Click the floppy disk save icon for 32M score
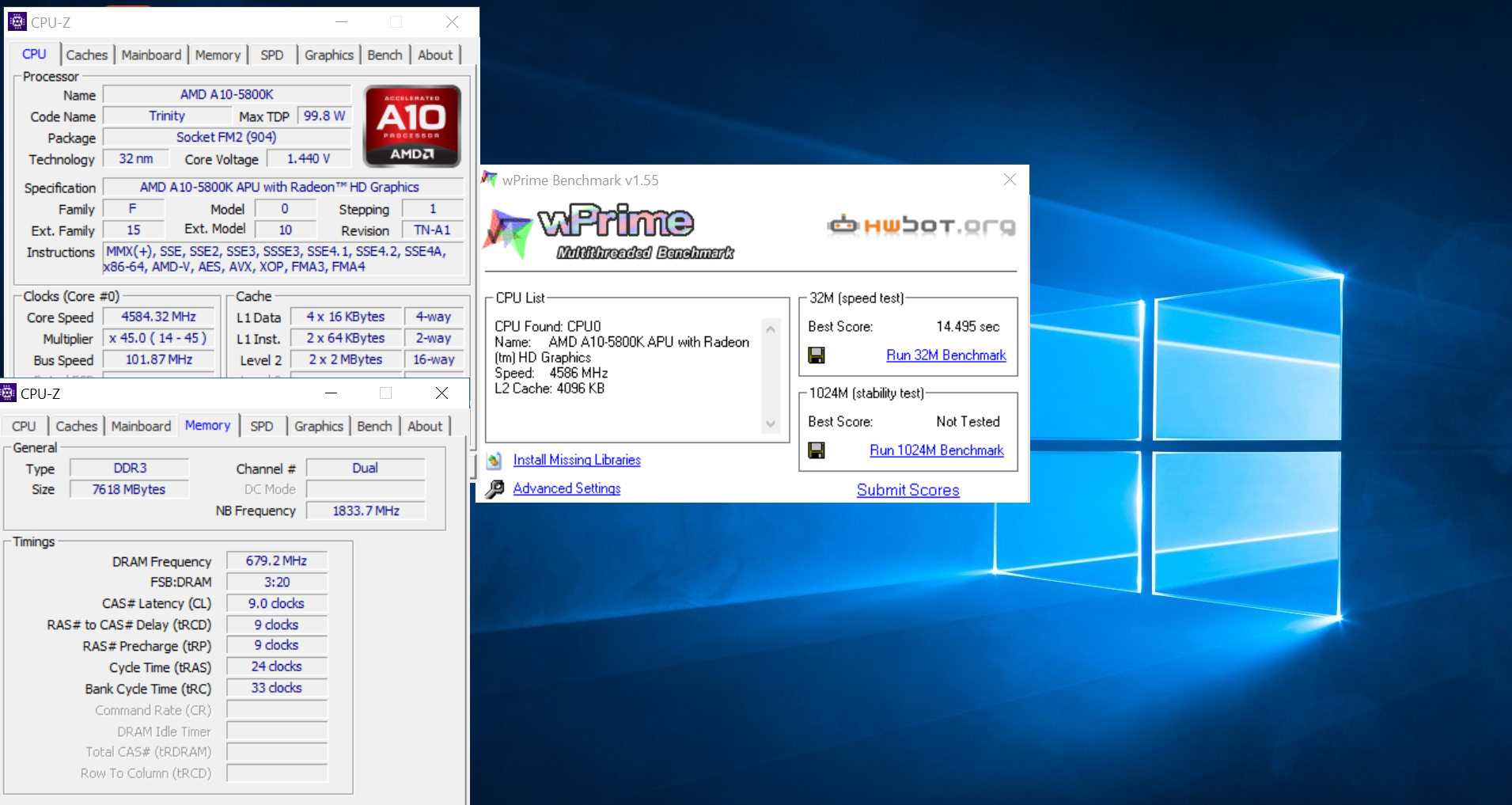The height and width of the screenshot is (805, 1512). (817, 355)
